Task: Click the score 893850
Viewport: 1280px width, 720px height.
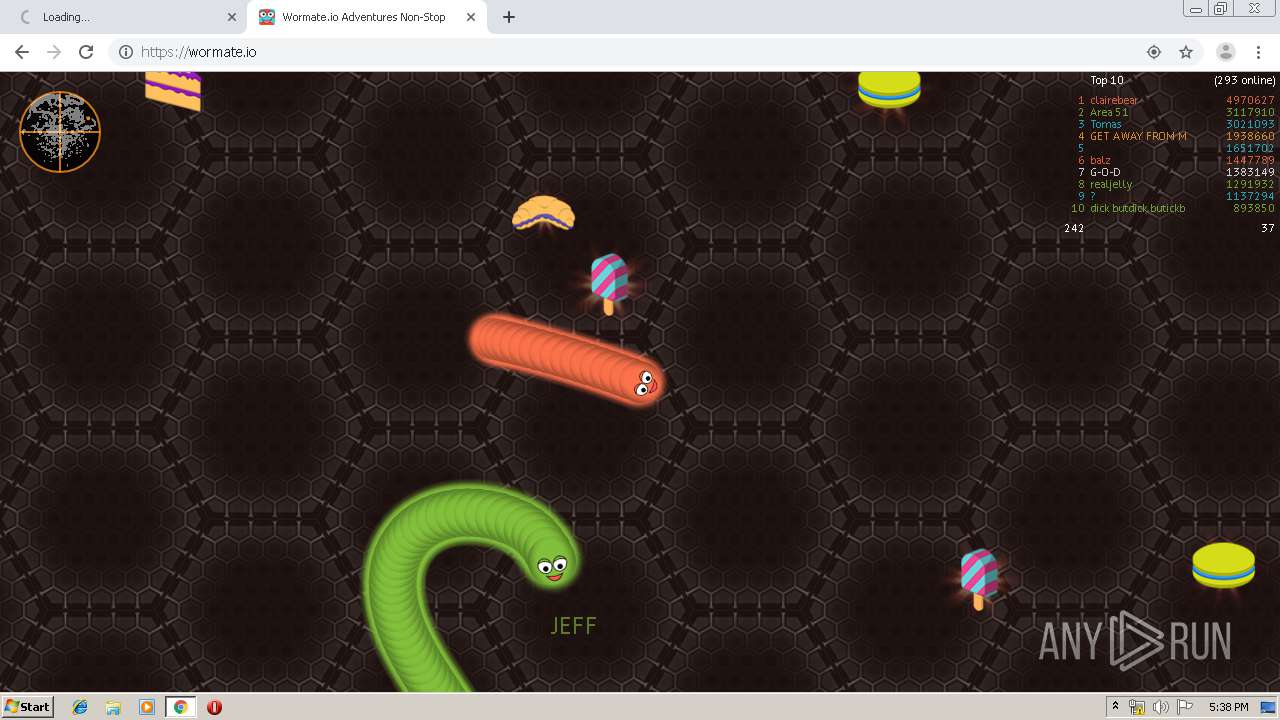Action: 1254,208
